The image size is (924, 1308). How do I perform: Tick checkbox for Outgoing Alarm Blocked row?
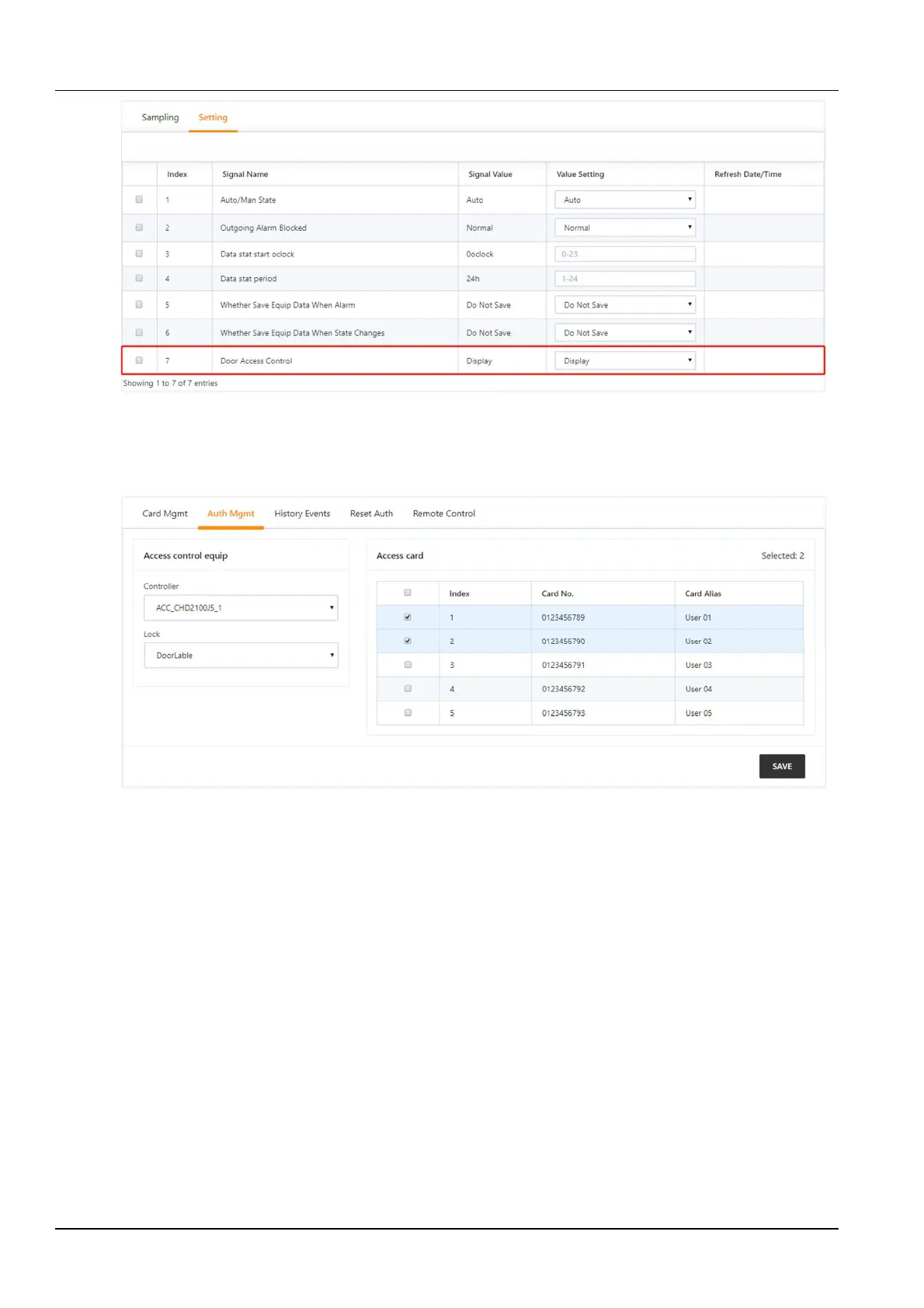pyautogui.click(x=139, y=228)
